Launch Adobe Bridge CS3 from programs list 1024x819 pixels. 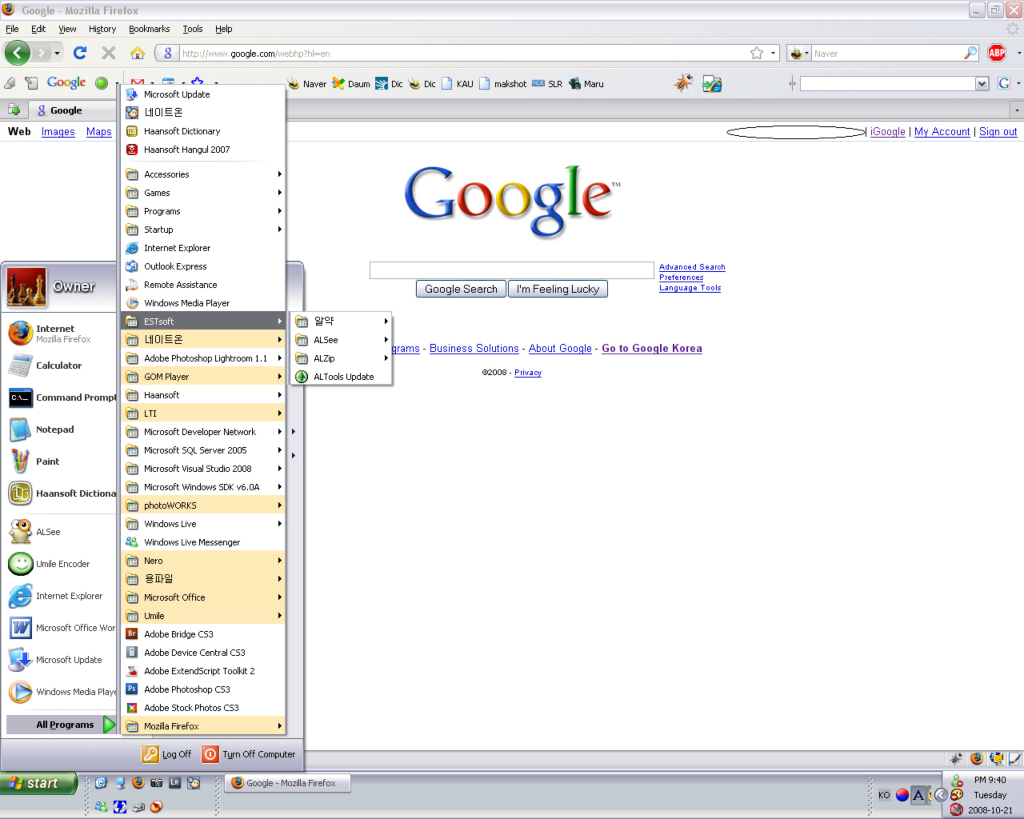tap(203, 634)
